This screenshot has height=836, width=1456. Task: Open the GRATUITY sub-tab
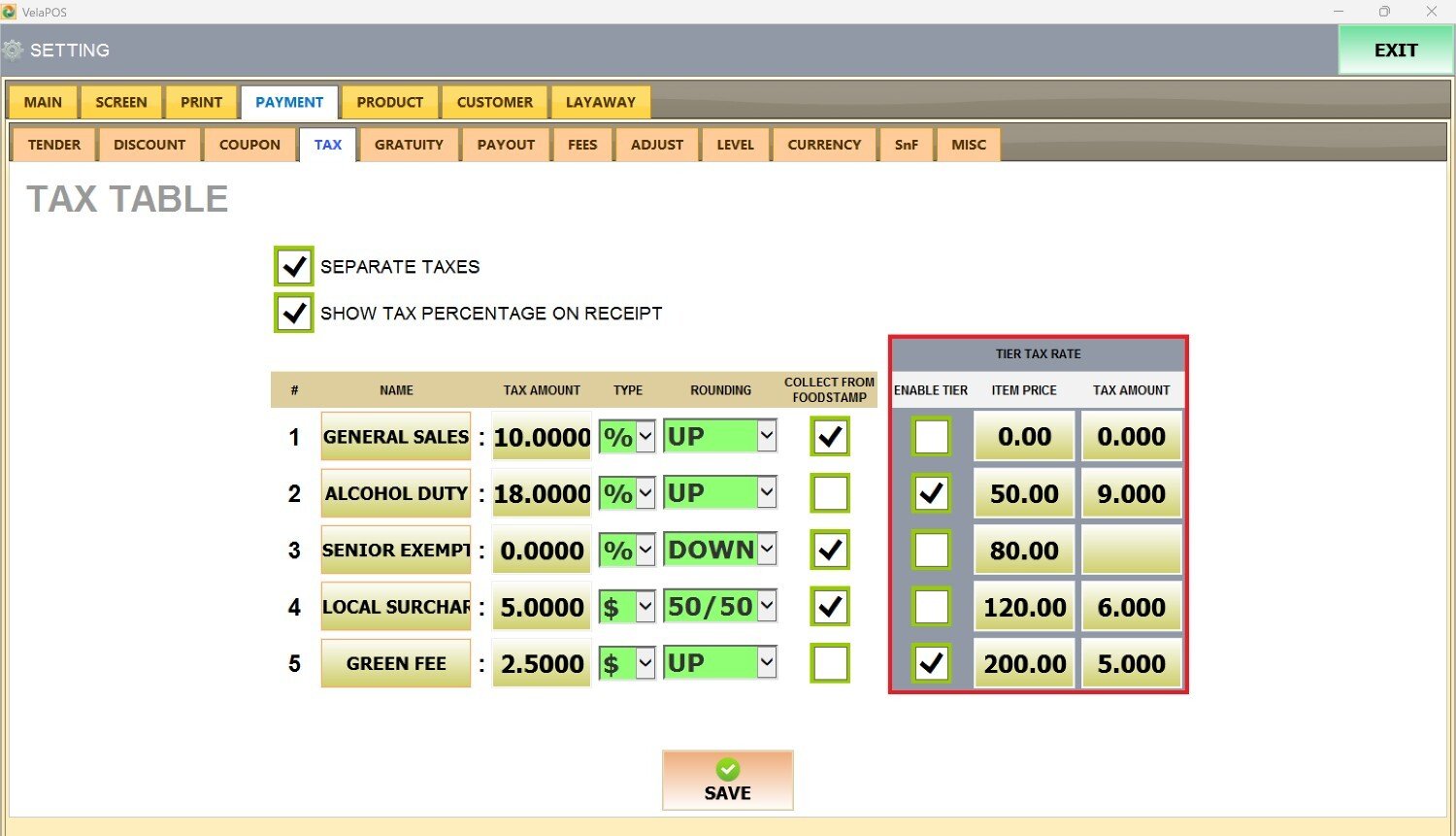(409, 145)
